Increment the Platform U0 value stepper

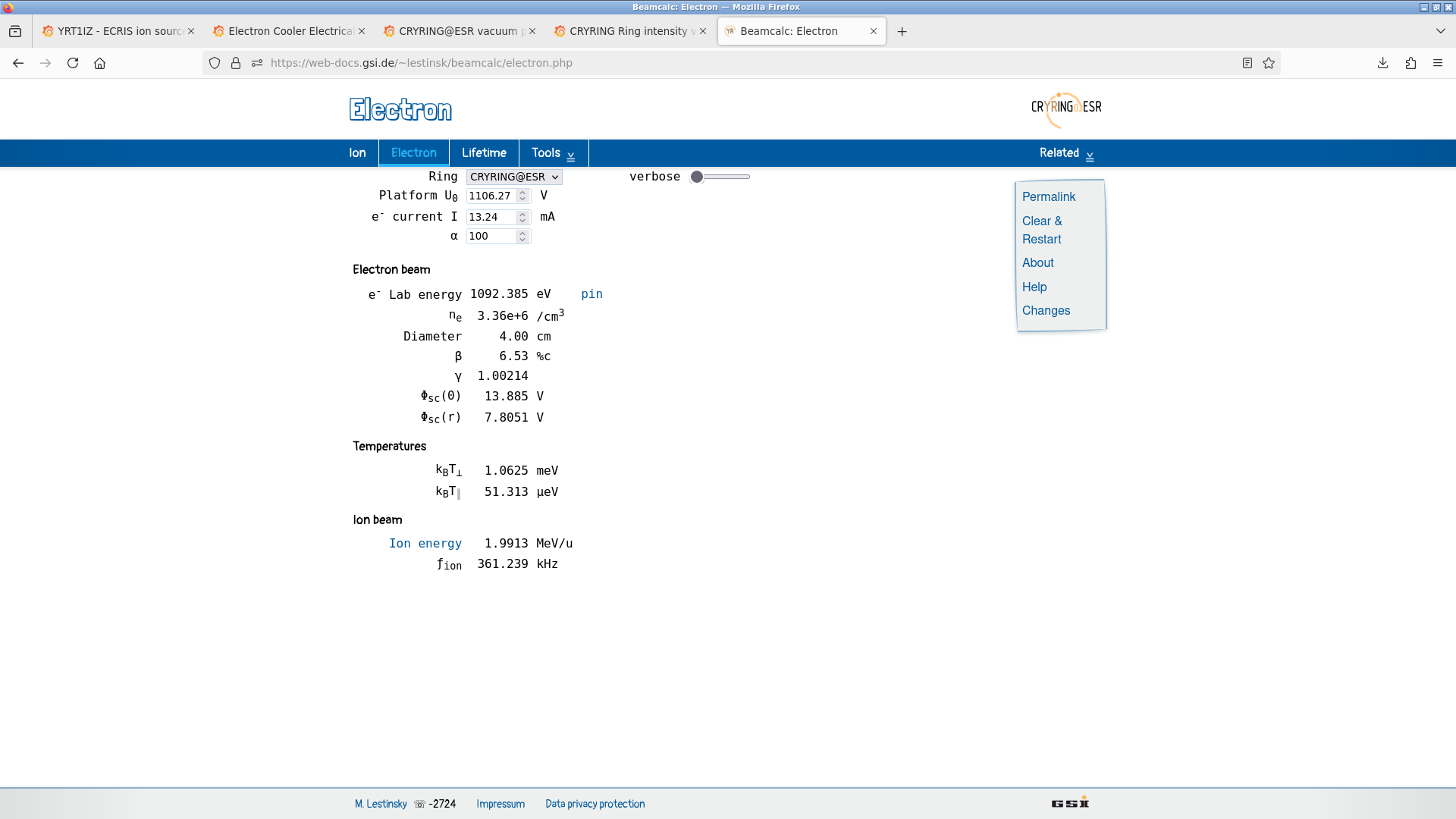click(522, 193)
